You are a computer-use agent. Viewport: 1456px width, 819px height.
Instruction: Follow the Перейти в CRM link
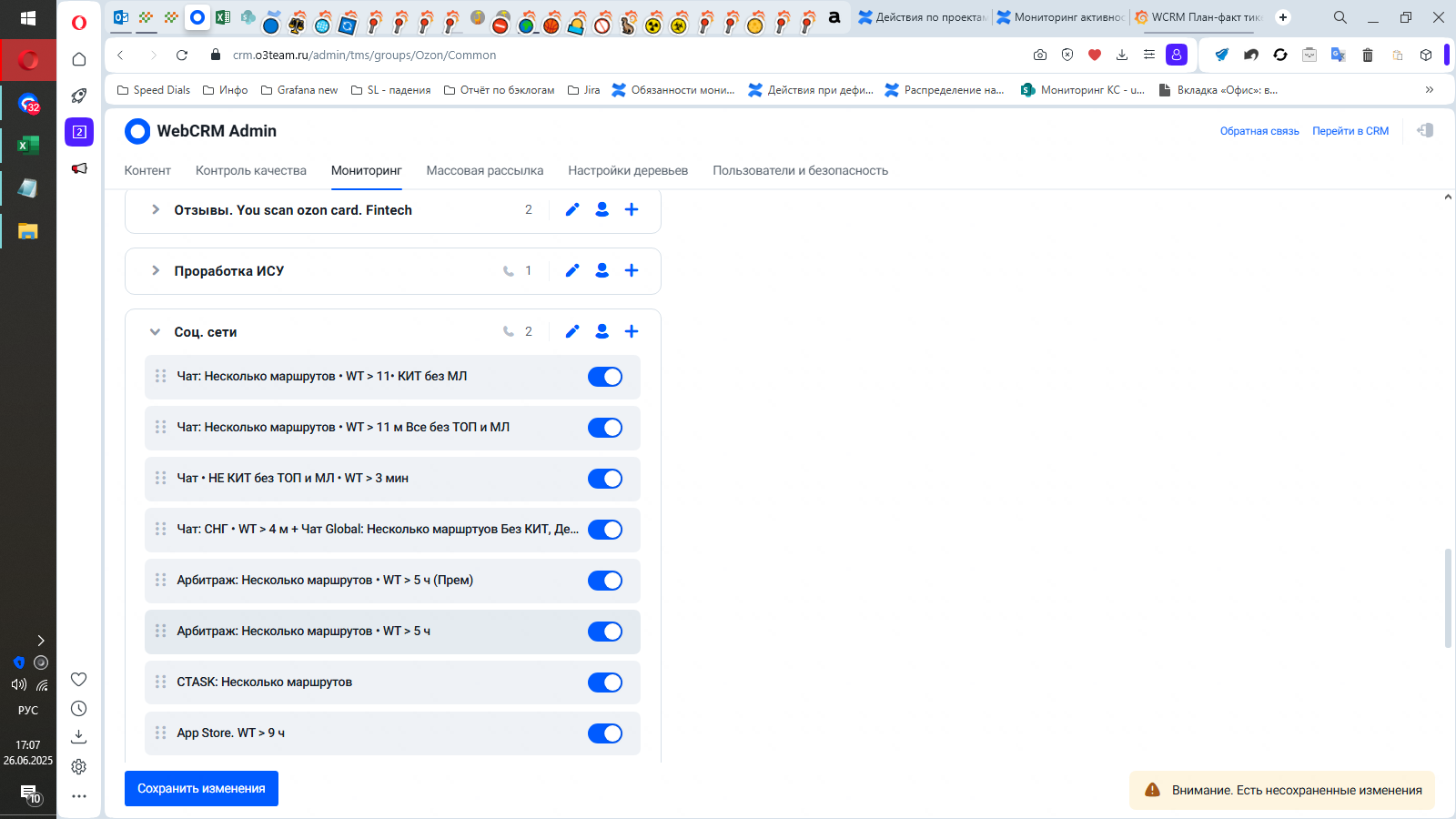[1350, 131]
